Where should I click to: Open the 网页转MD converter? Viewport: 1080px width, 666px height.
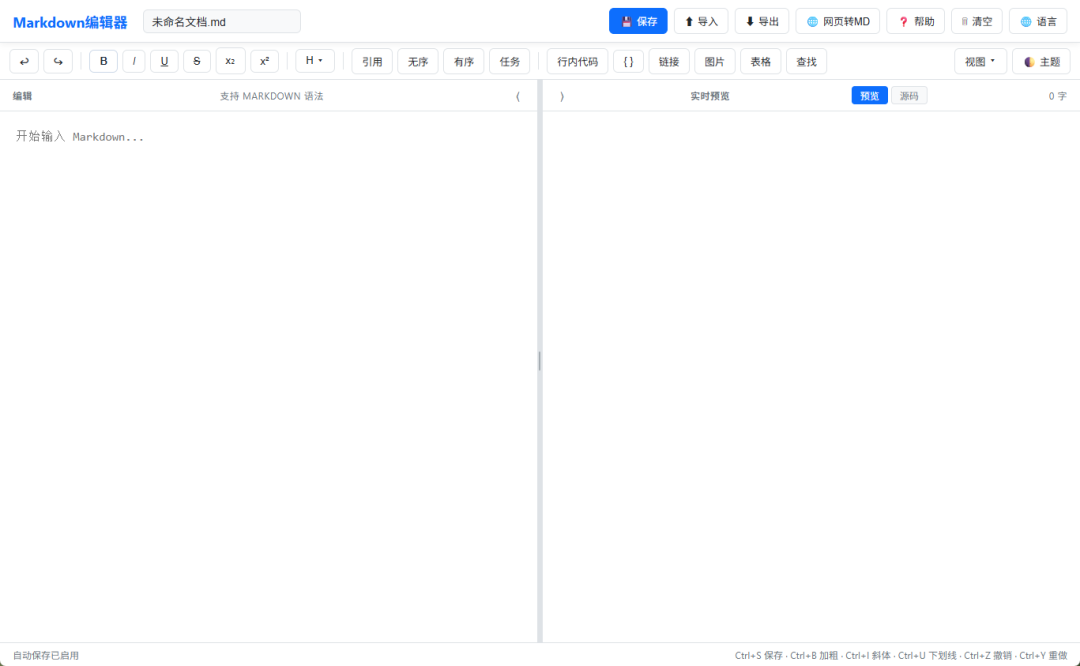[838, 21]
